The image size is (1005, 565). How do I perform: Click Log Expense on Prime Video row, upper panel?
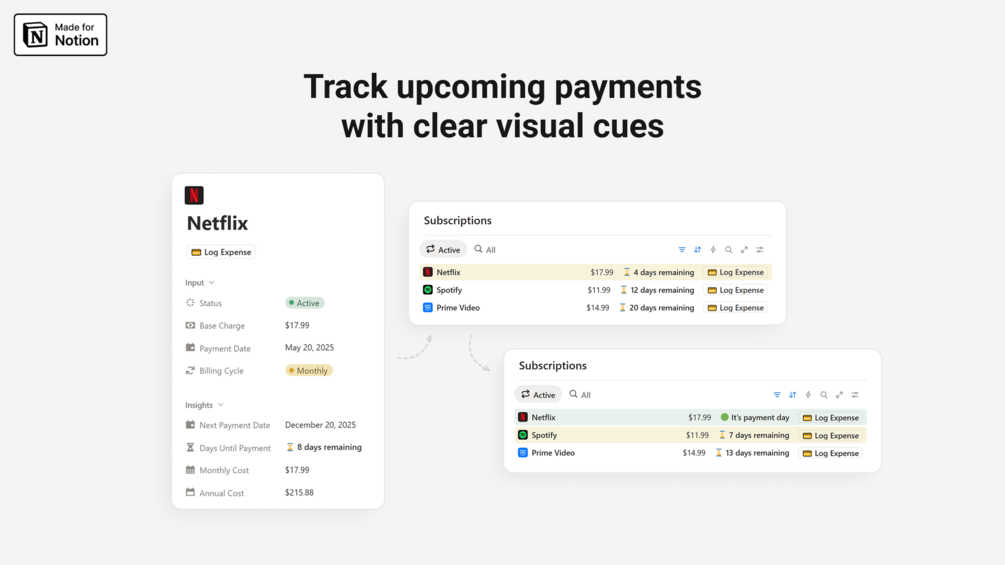click(736, 307)
